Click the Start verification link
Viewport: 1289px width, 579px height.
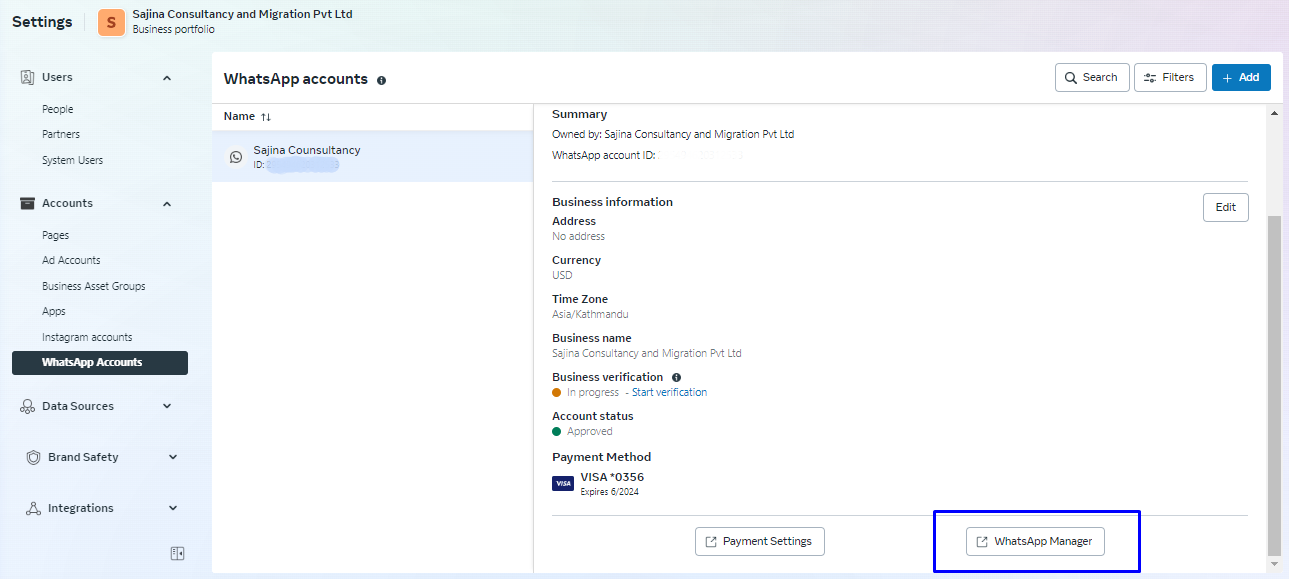pos(669,392)
